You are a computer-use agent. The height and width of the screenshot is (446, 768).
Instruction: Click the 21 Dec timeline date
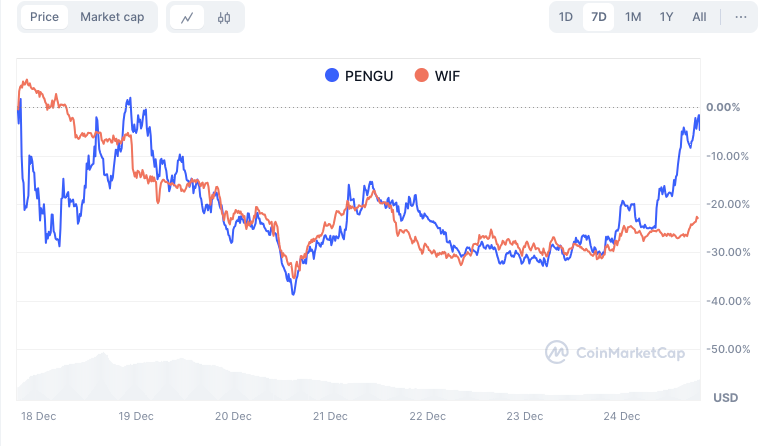[330, 416]
